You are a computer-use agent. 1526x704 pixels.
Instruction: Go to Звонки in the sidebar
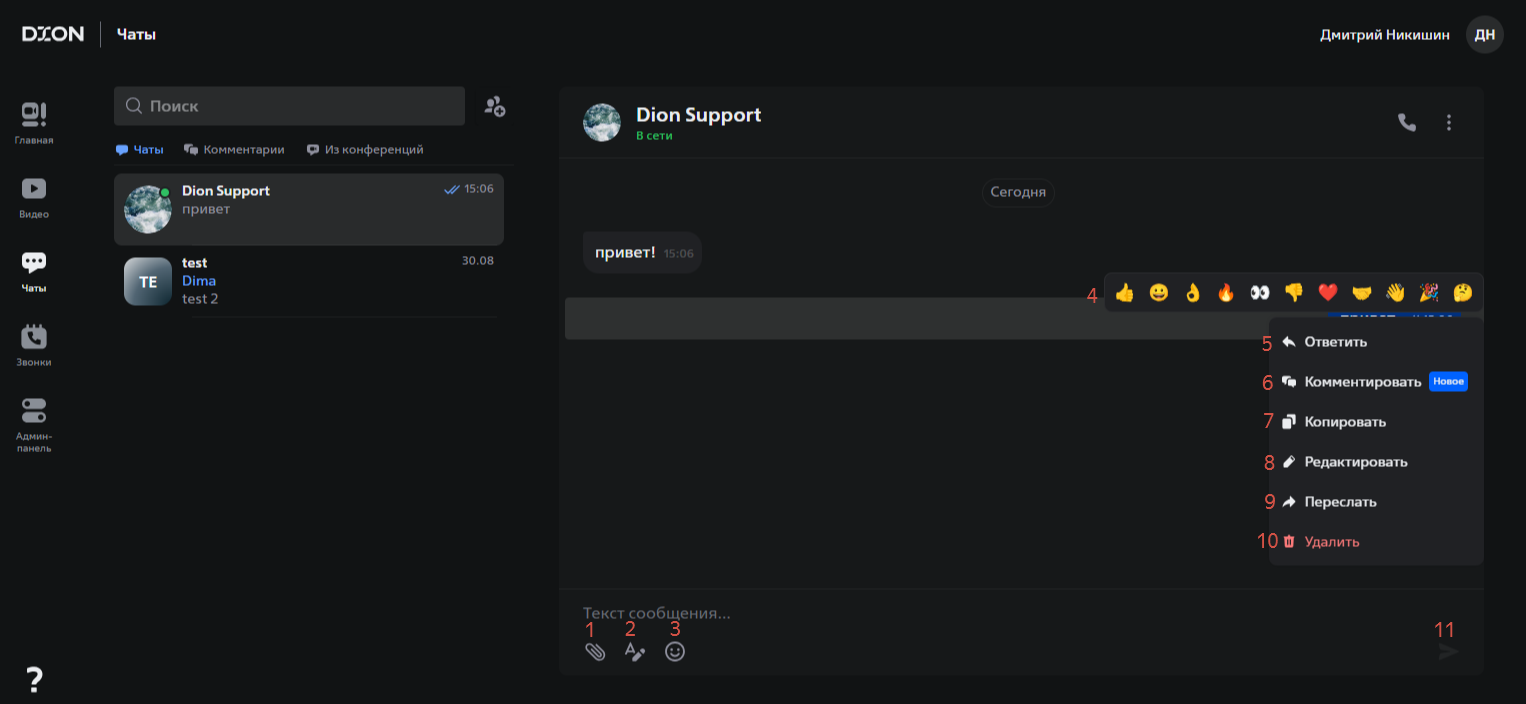point(34,344)
